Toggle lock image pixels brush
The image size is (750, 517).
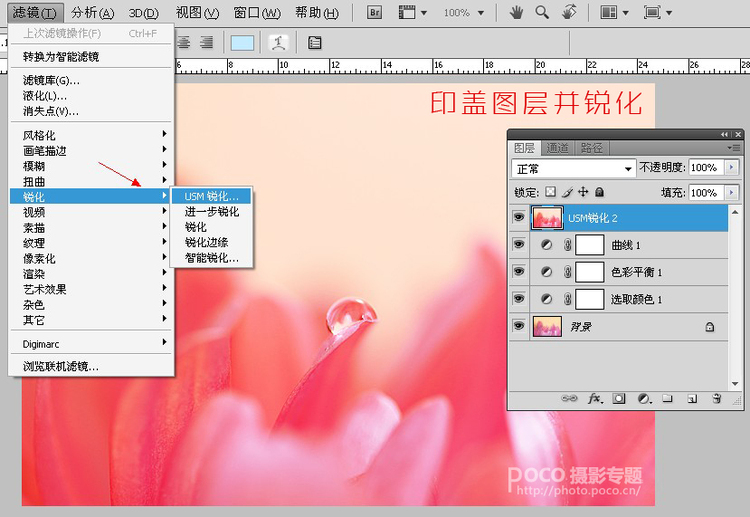(x=567, y=192)
